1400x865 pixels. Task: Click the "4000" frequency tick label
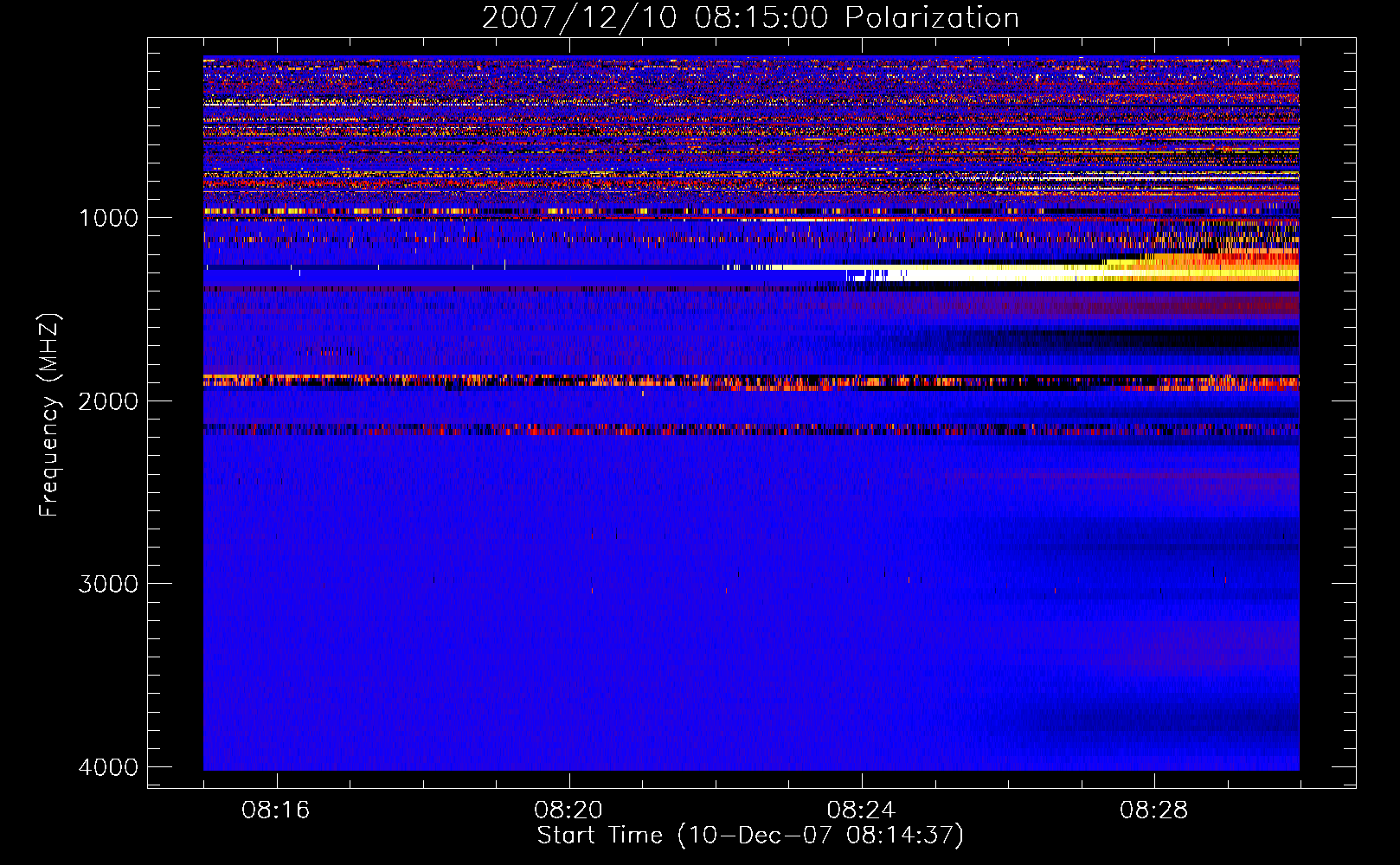click(x=108, y=767)
